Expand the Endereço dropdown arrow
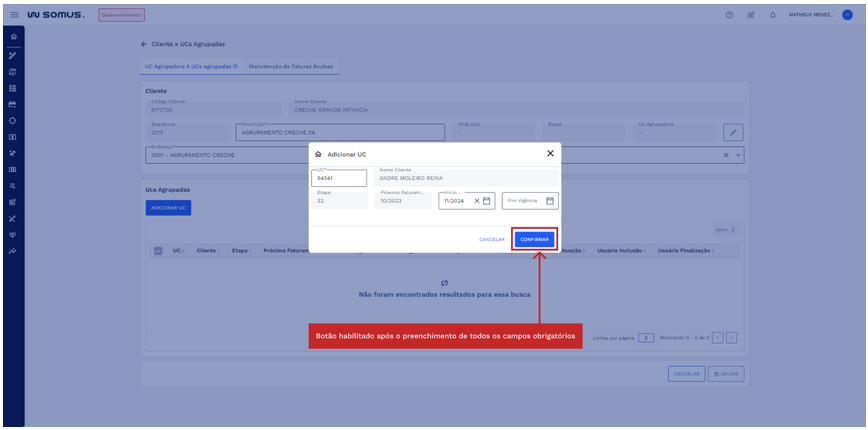This screenshot has width=868, height=430. (739, 155)
